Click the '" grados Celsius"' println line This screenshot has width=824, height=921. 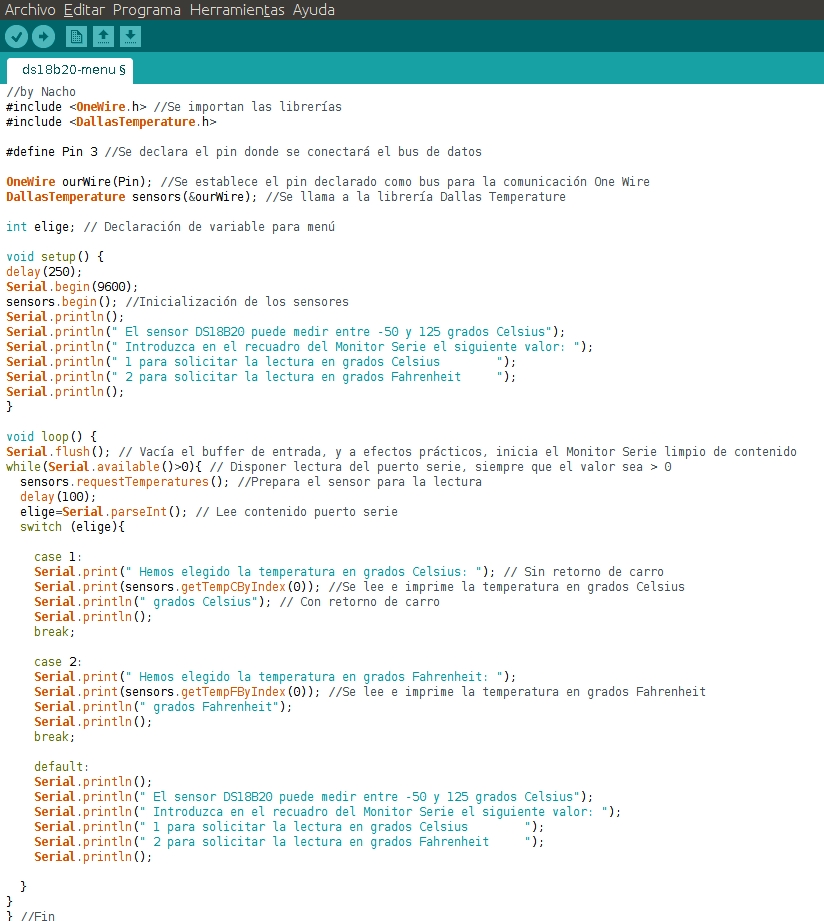[x=237, y=601]
